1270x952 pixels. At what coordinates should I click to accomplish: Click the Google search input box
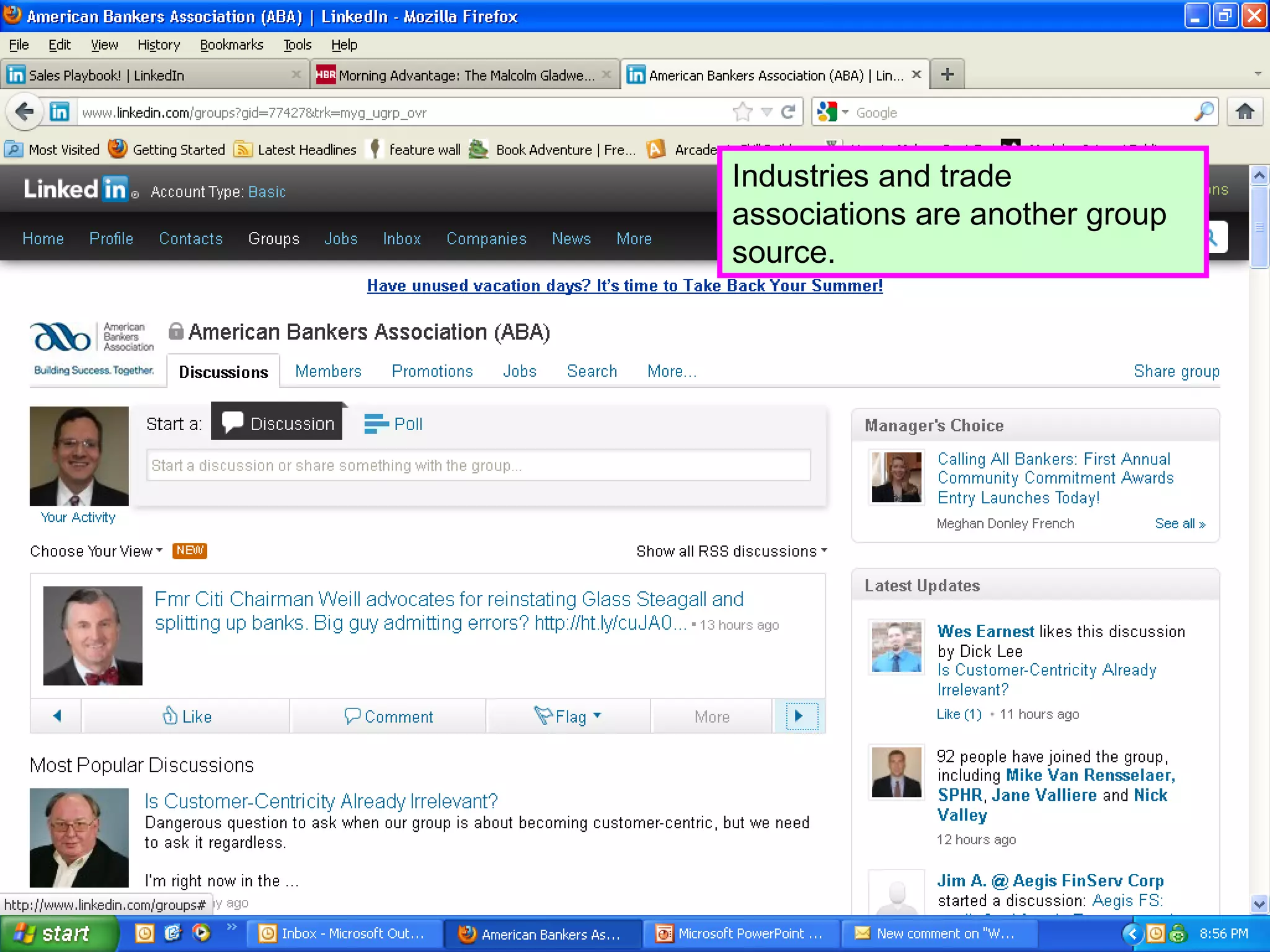point(1020,112)
